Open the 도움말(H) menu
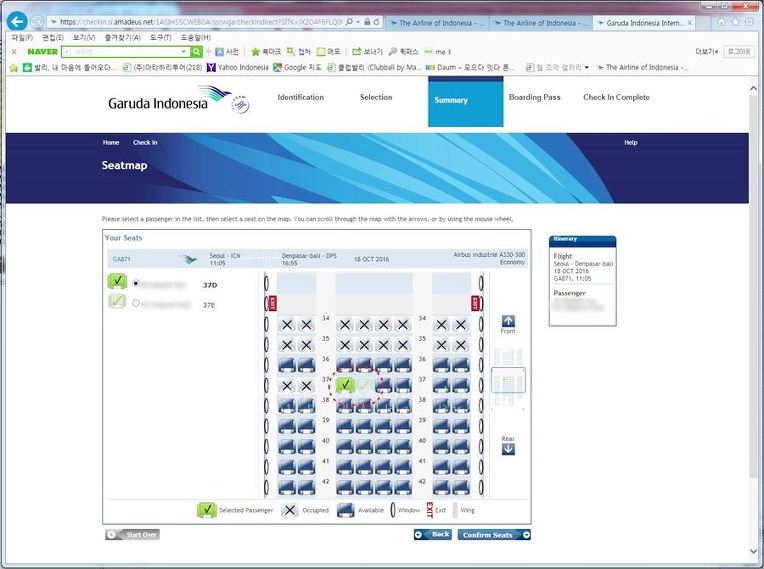Viewport: 764px width, 569px height. 195,38
